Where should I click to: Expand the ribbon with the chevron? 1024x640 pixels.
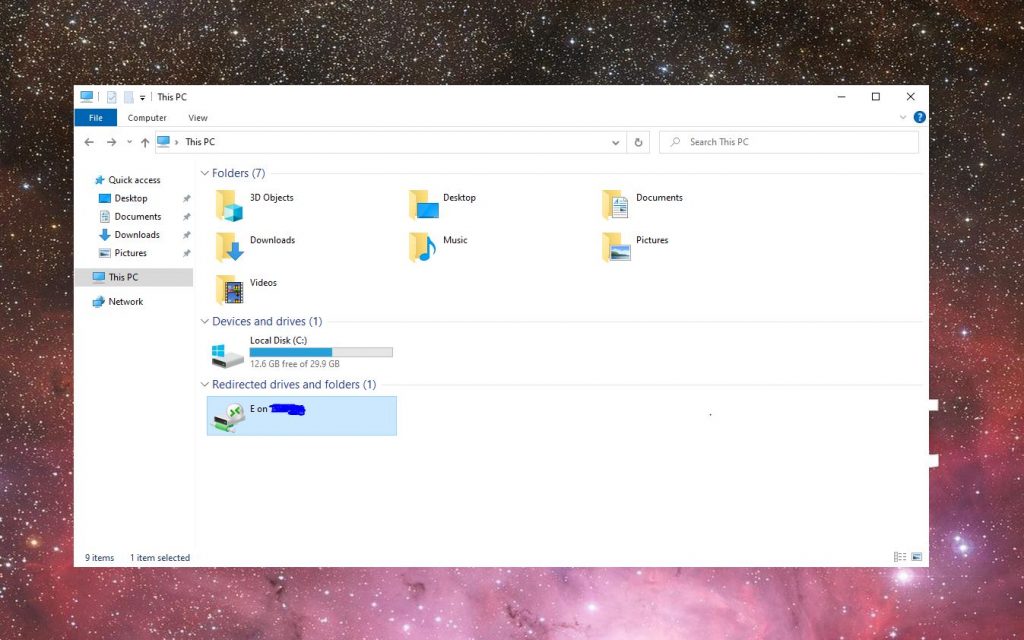point(903,117)
